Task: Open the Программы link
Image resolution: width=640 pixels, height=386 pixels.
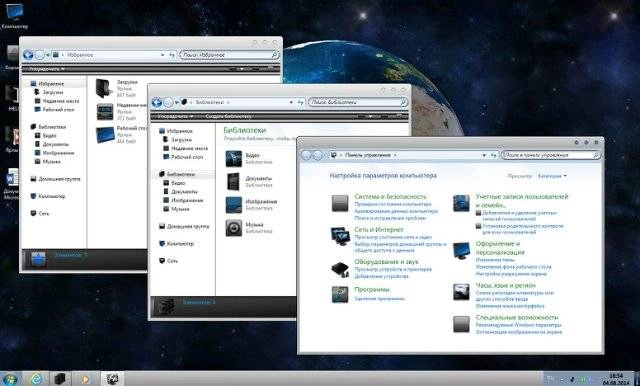Action: (372, 289)
